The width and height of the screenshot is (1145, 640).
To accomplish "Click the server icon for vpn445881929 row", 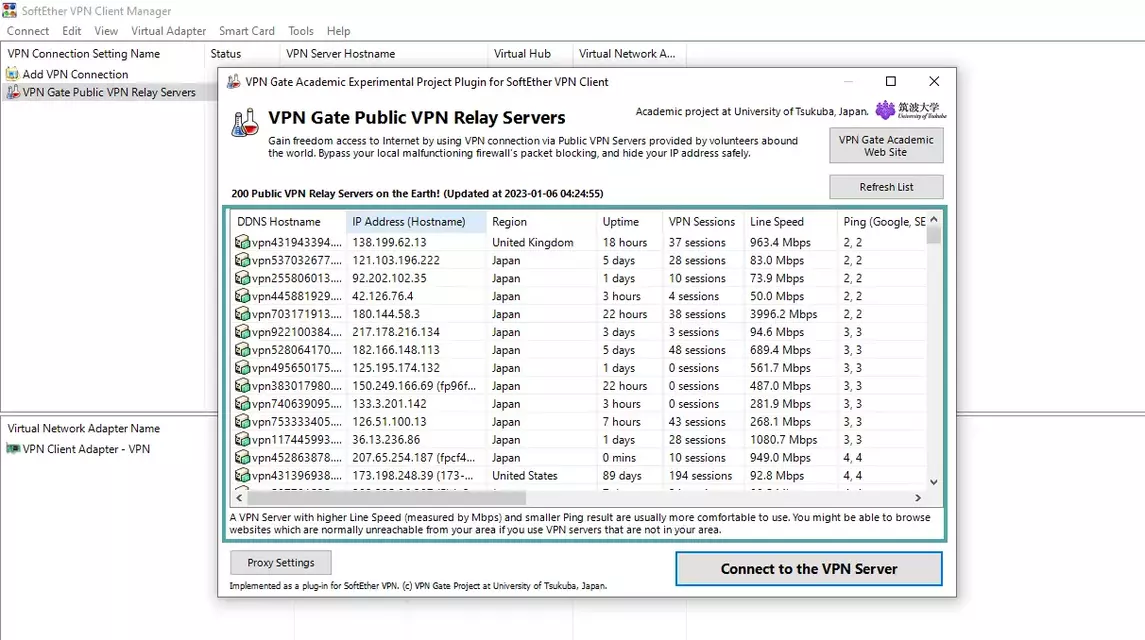I will [x=242, y=296].
